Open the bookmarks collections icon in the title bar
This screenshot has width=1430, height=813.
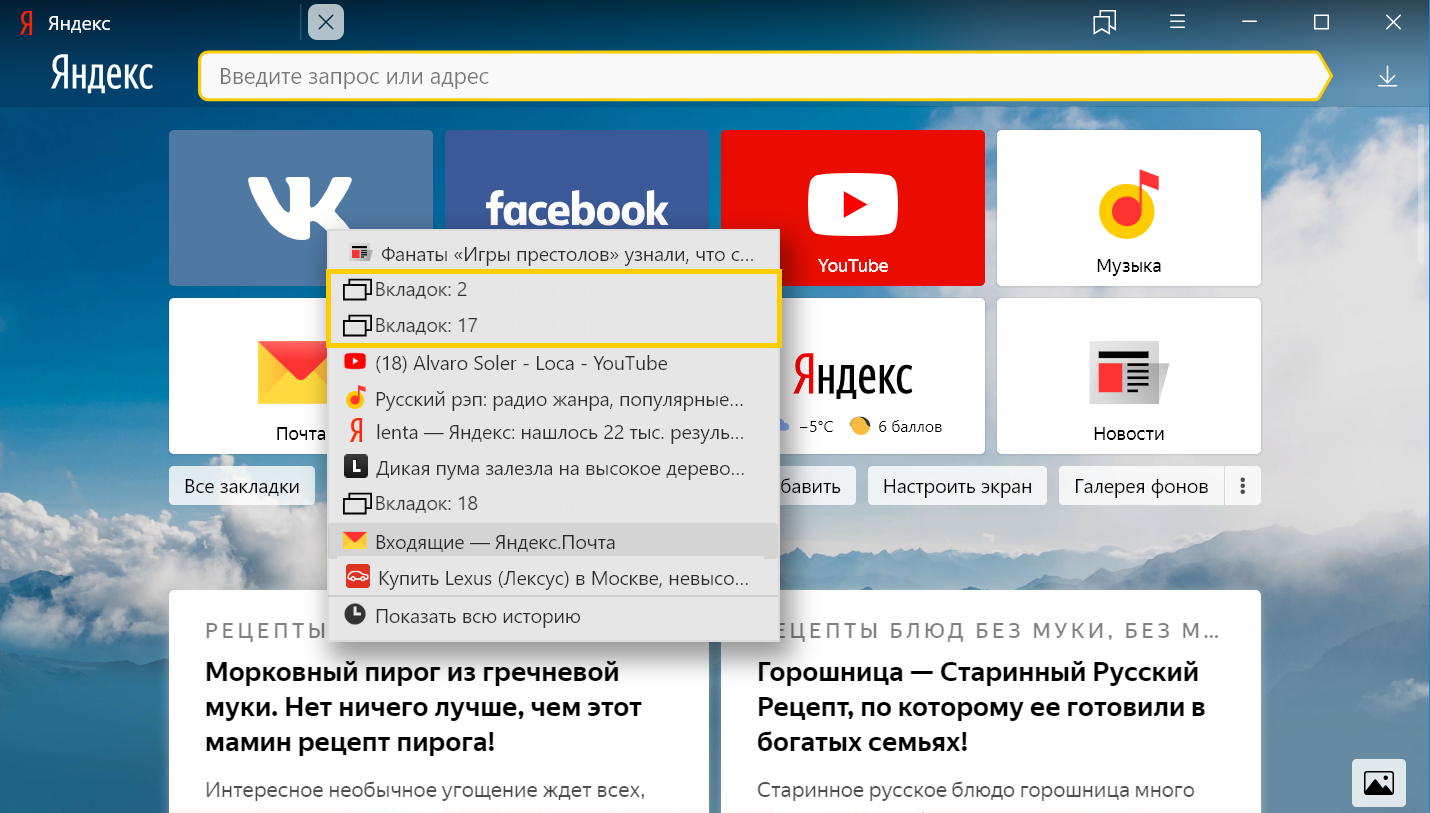[1105, 22]
